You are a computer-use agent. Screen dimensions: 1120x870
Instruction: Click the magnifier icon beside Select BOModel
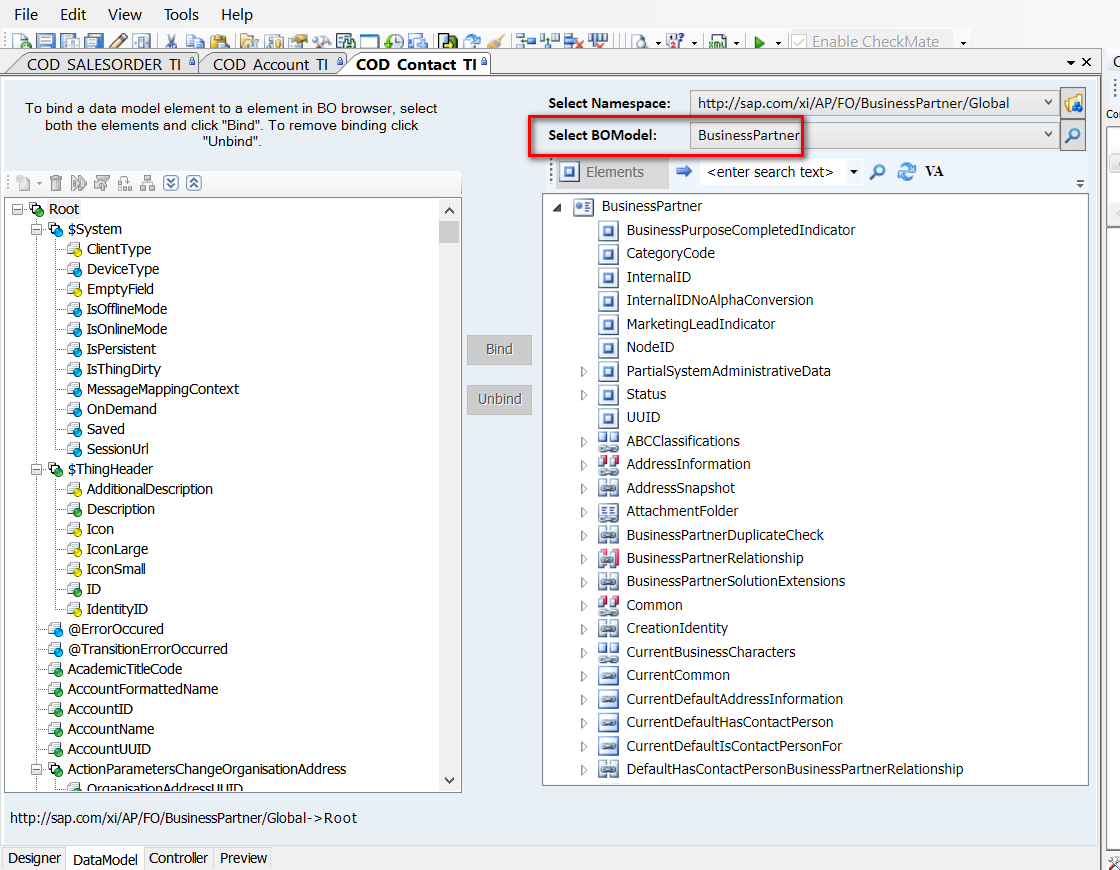1073,135
